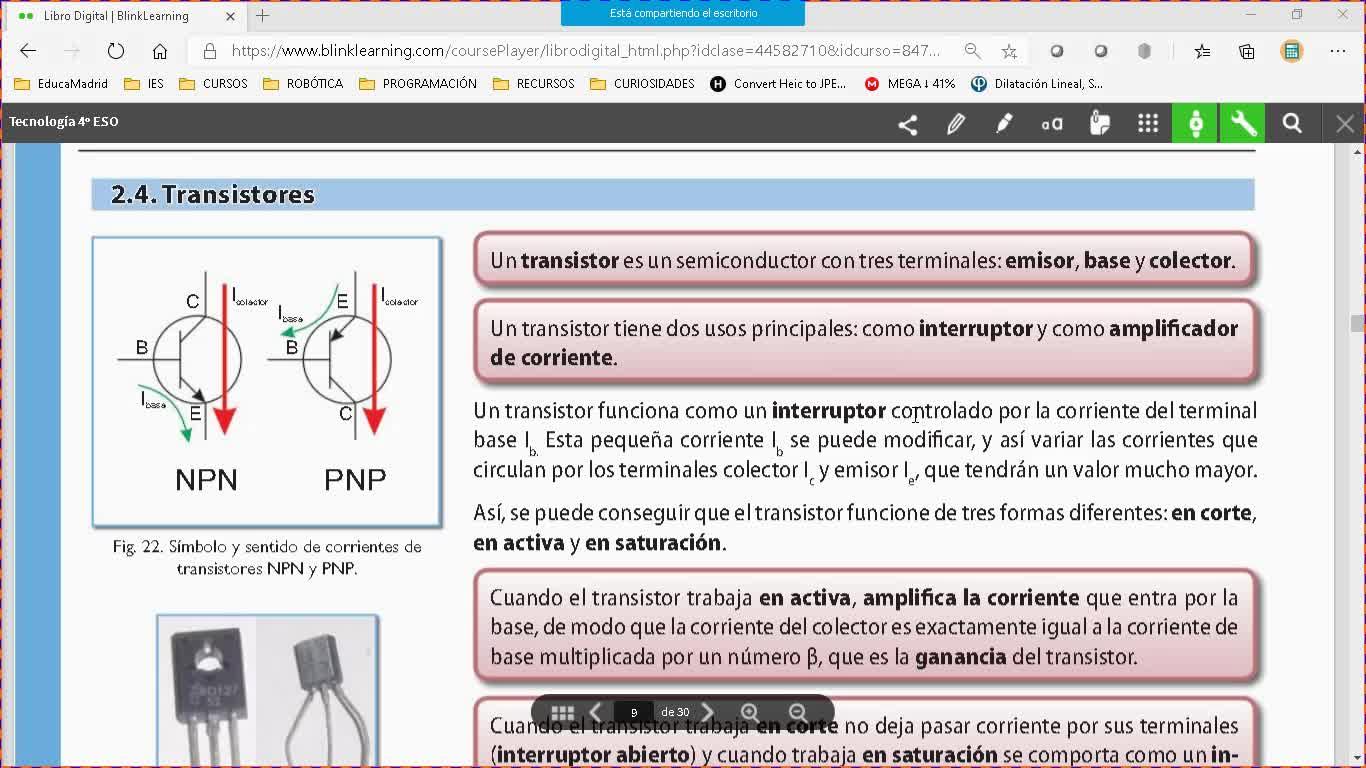
Task: Click the gray shield extension icon
Action: pos(1145,51)
